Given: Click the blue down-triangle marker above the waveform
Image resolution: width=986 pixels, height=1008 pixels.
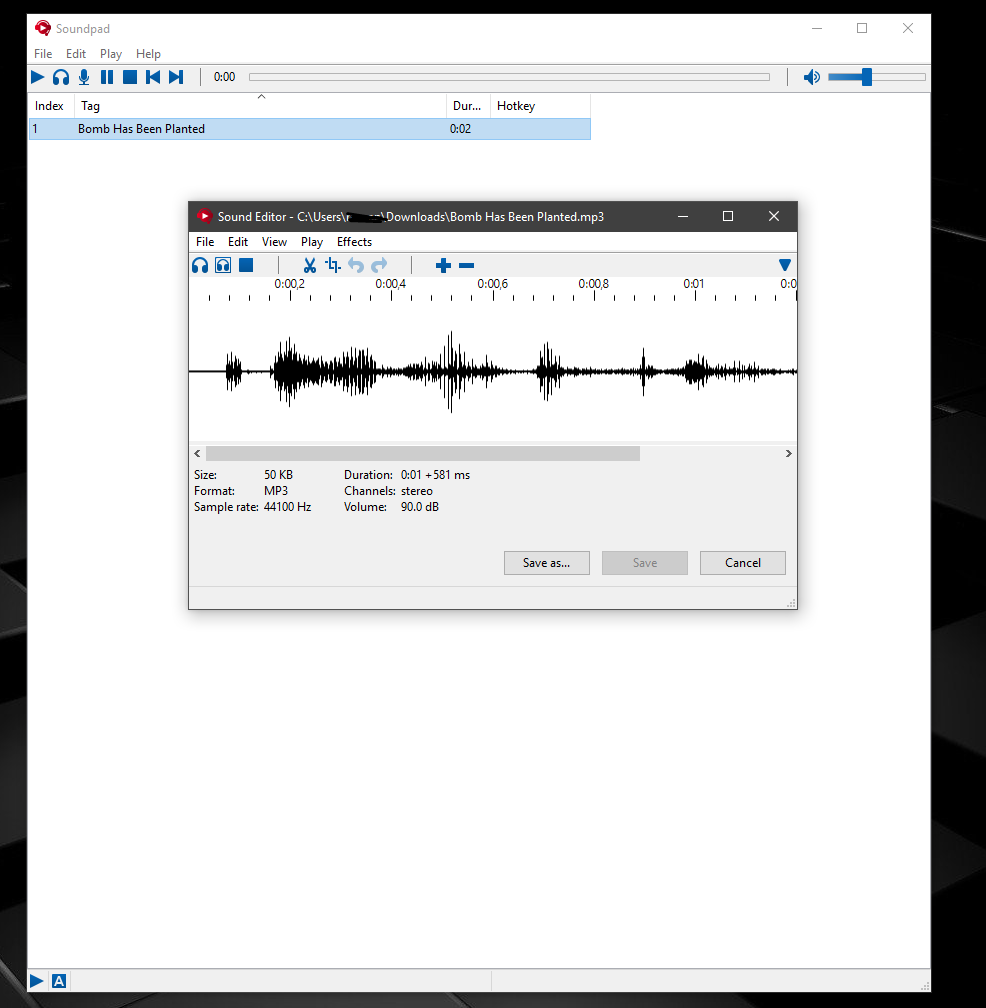Looking at the screenshot, I should 785,265.
